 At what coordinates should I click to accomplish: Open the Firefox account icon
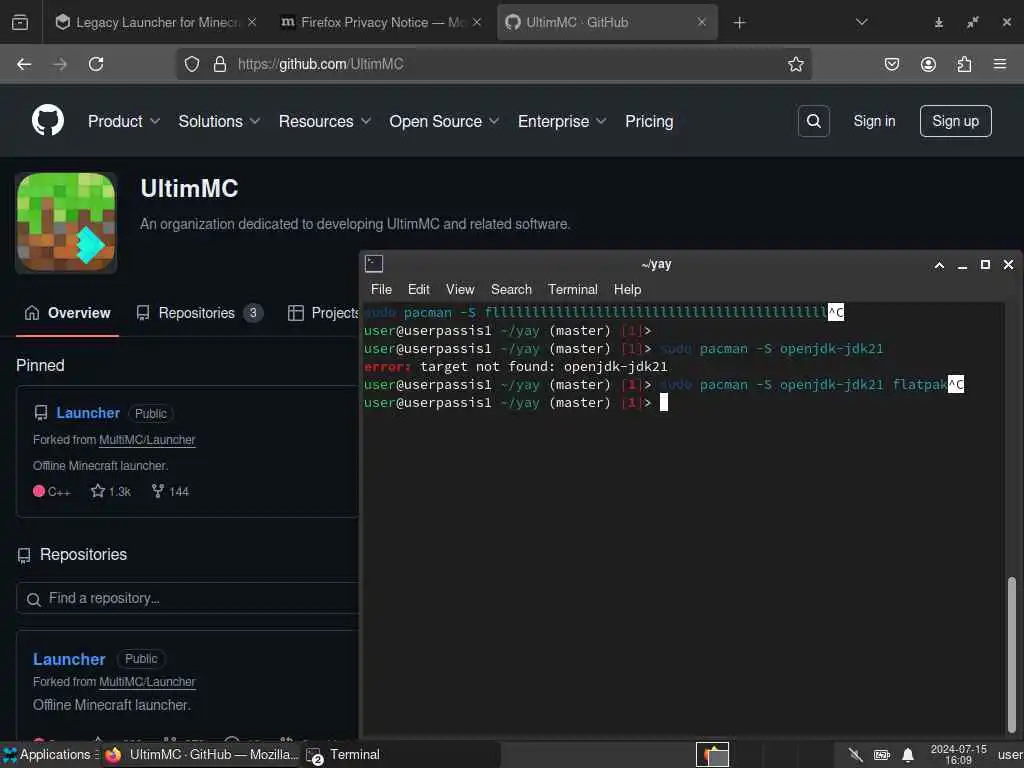coord(928,64)
